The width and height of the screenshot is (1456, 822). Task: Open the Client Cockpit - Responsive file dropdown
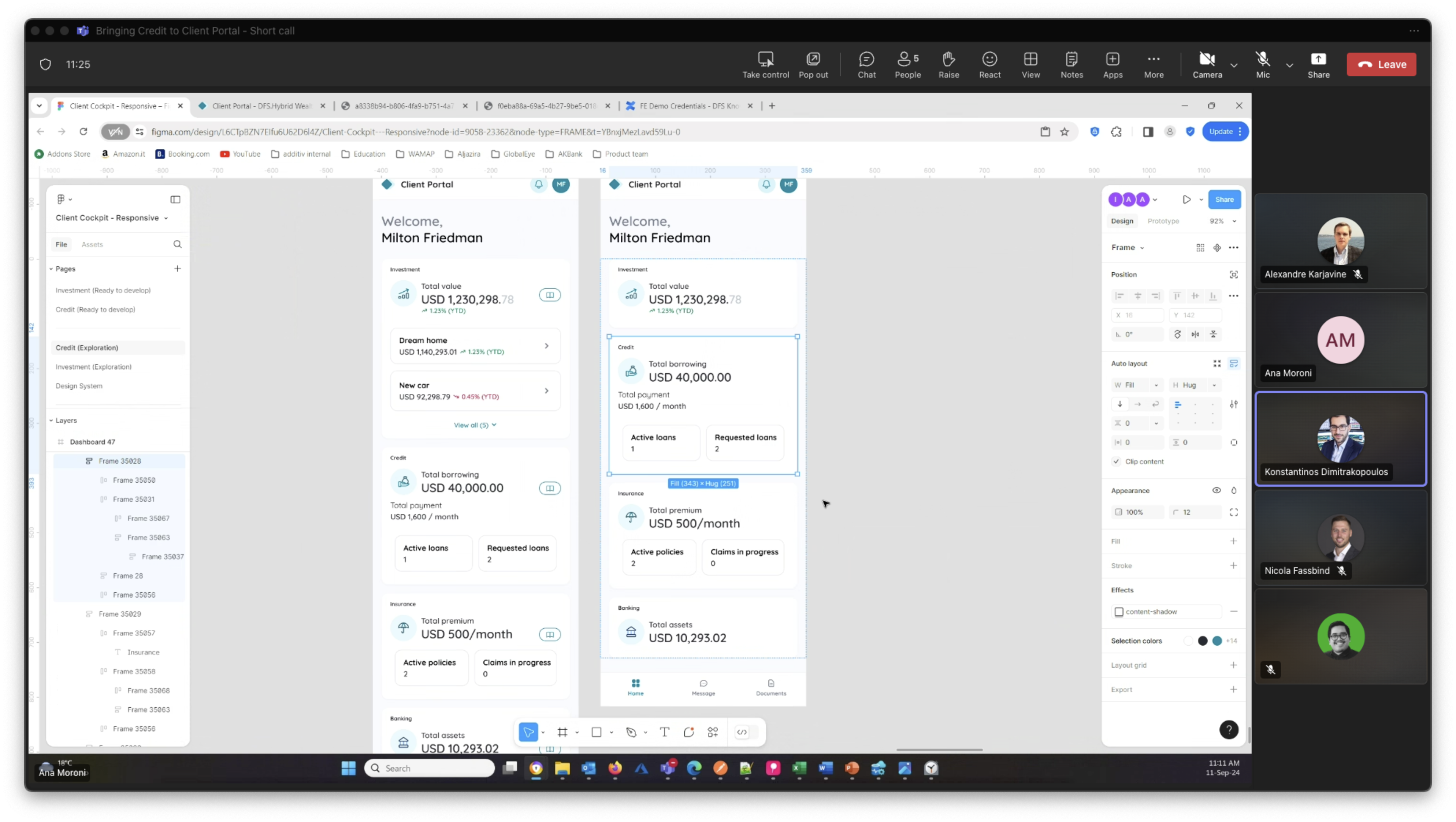pos(112,218)
